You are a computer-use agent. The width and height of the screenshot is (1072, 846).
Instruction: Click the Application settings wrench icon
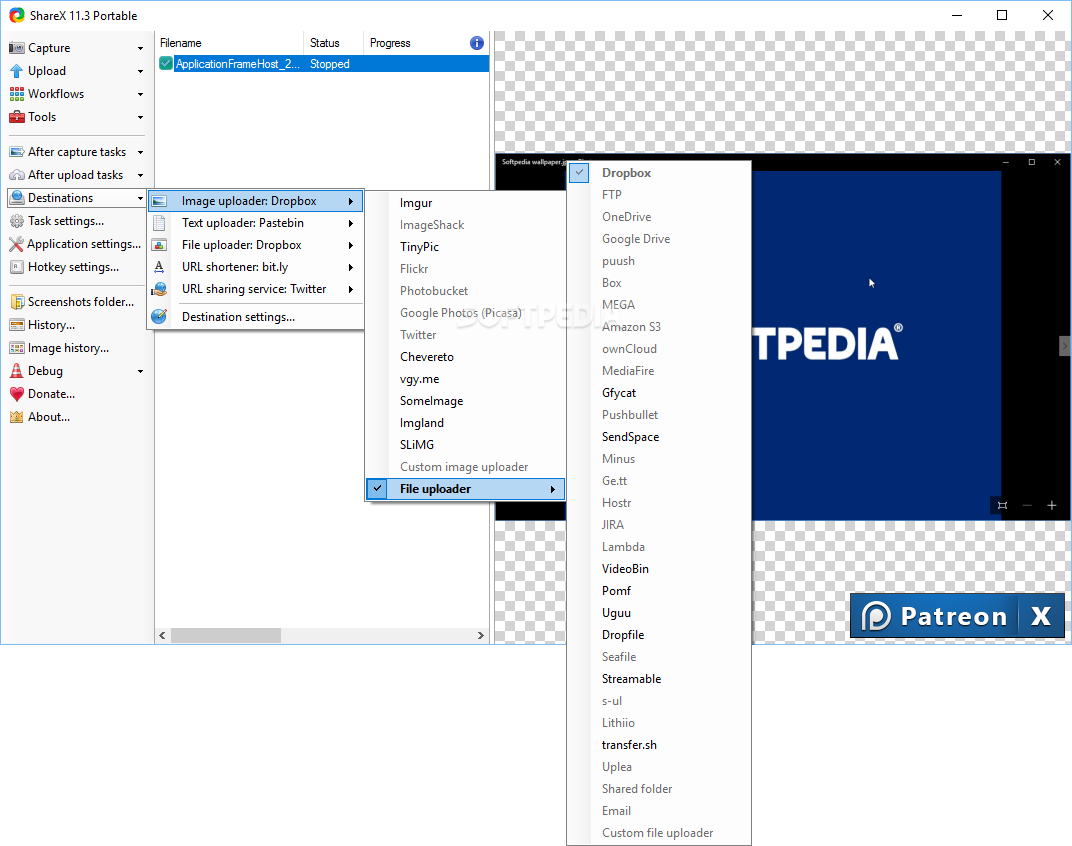(16, 244)
